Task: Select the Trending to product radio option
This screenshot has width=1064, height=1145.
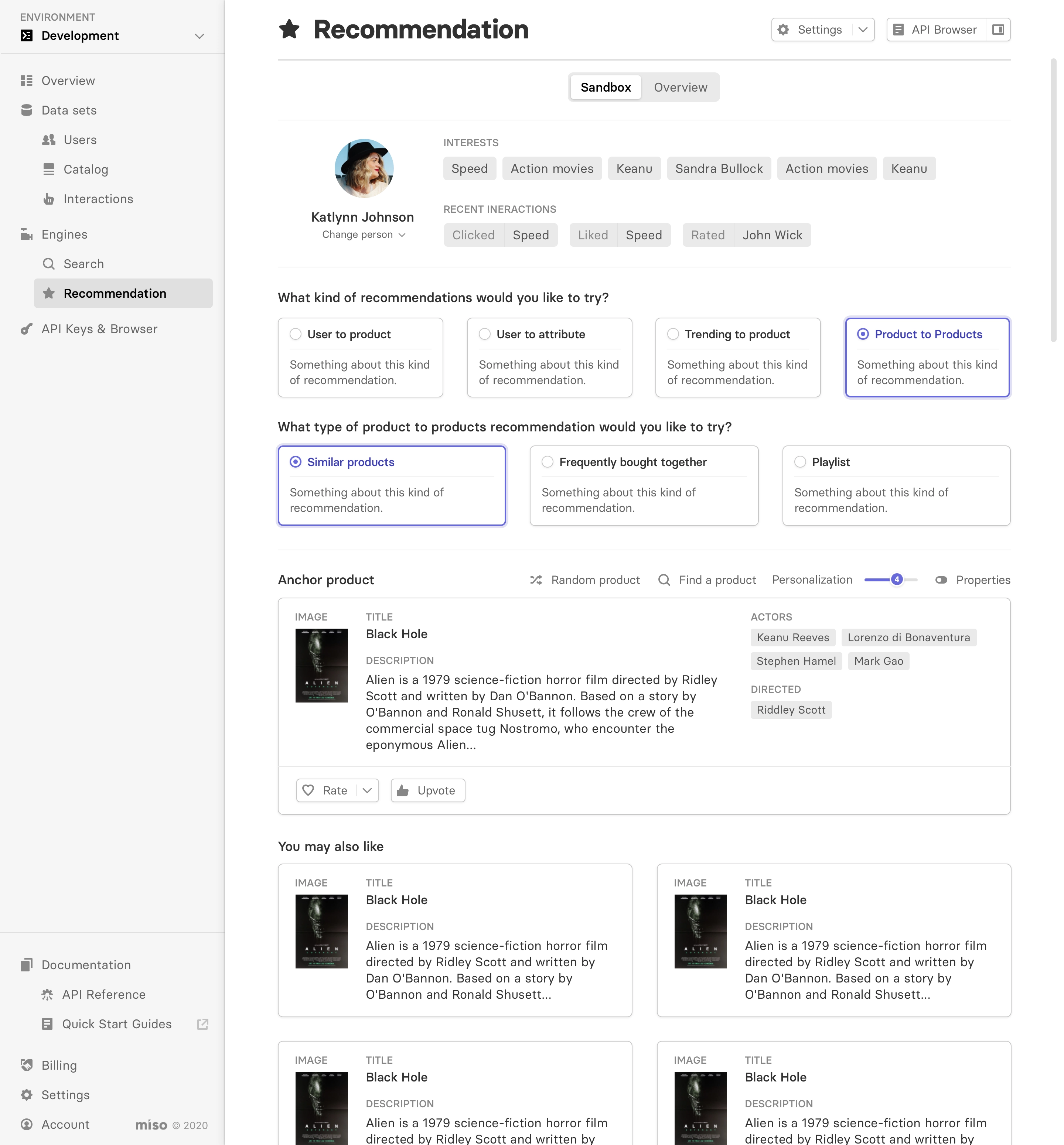Action: pos(673,334)
